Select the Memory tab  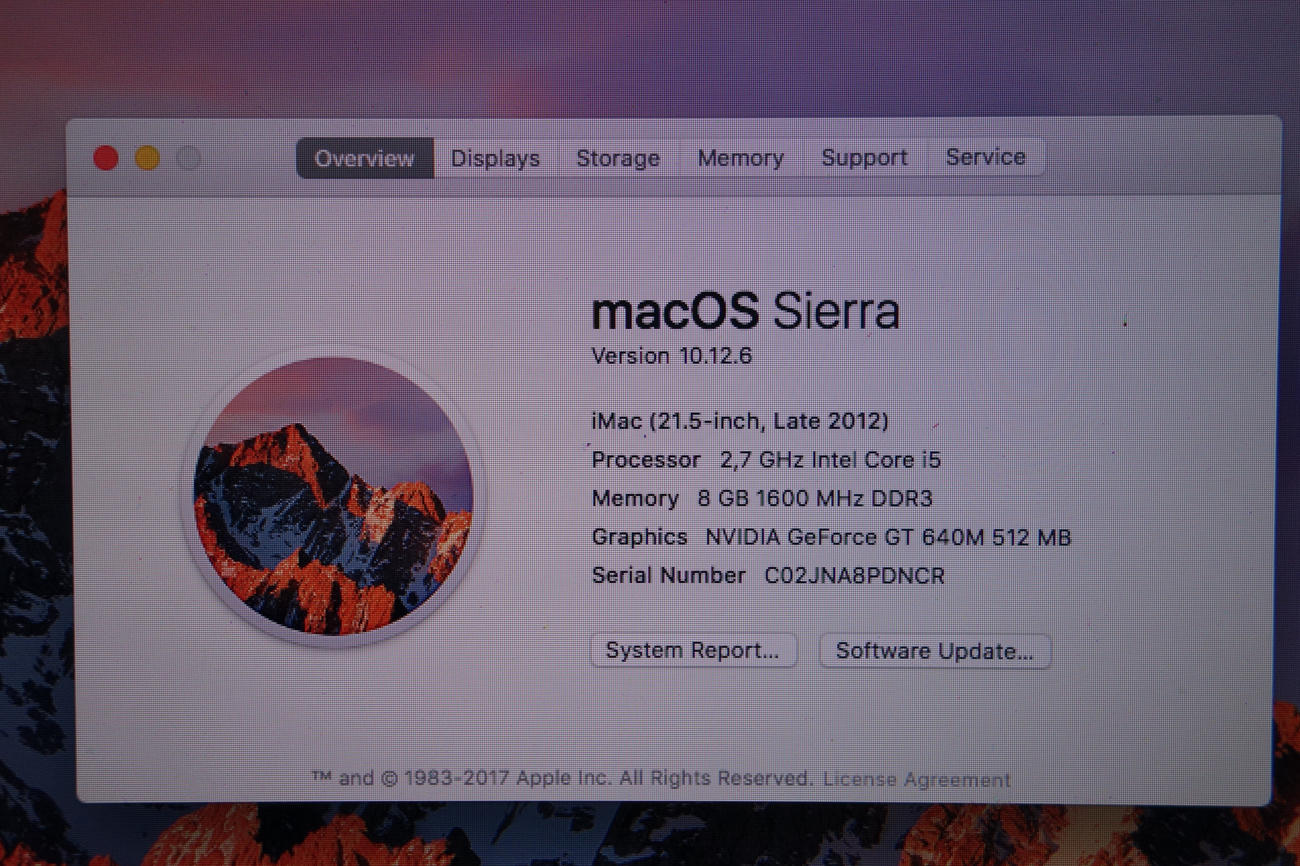741,158
